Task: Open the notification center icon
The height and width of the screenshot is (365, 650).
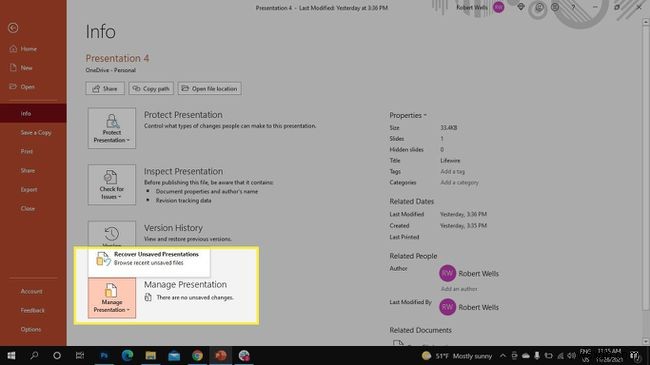Action: (635, 356)
